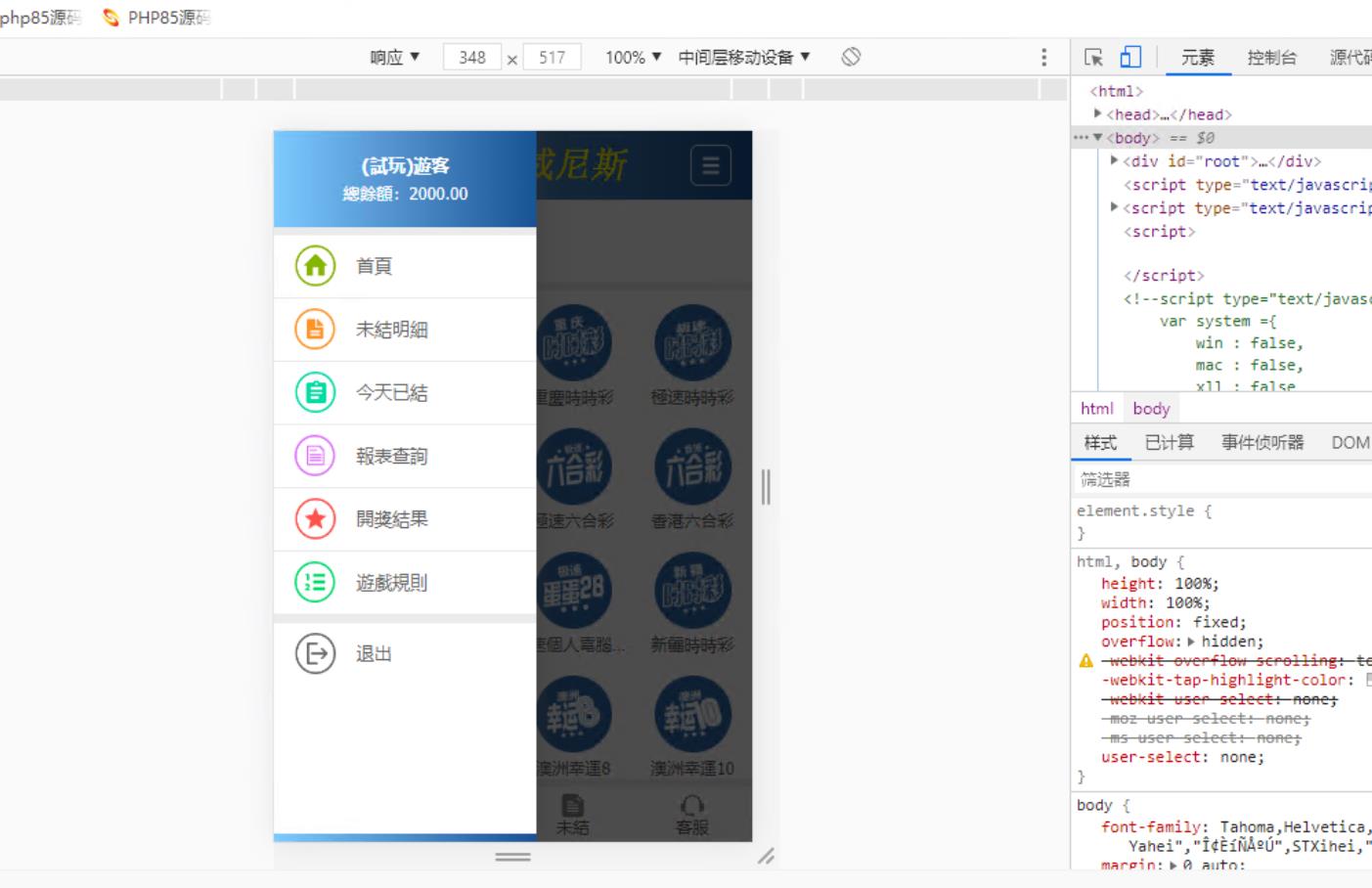Click the home icon beside 首頁
The width and height of the screenshot is (1372, 888).
coord(315,266)
